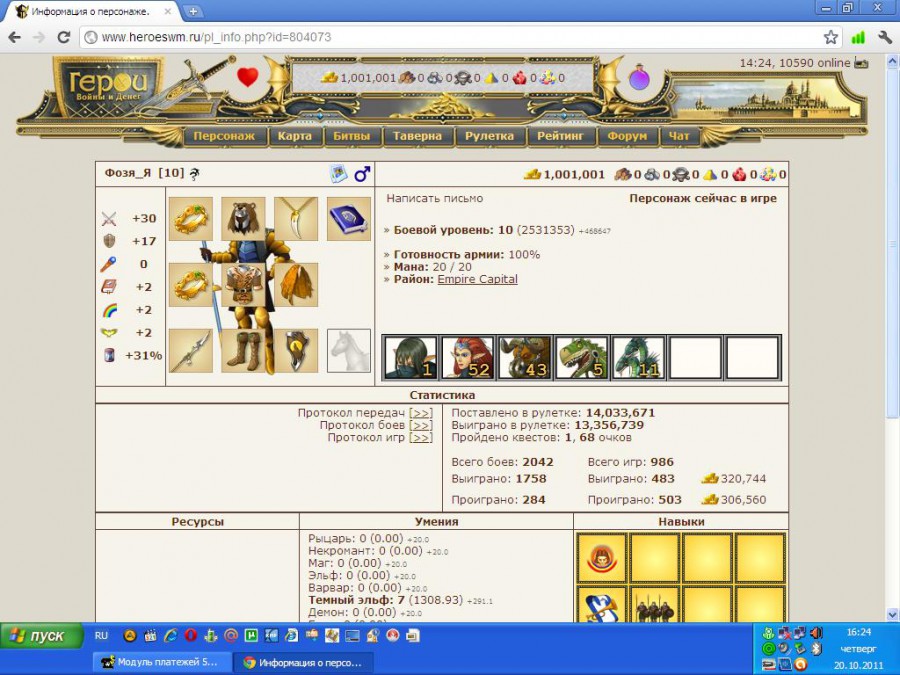
Task: Open army unit thumbnail with count 43
Action: (525, 358)
